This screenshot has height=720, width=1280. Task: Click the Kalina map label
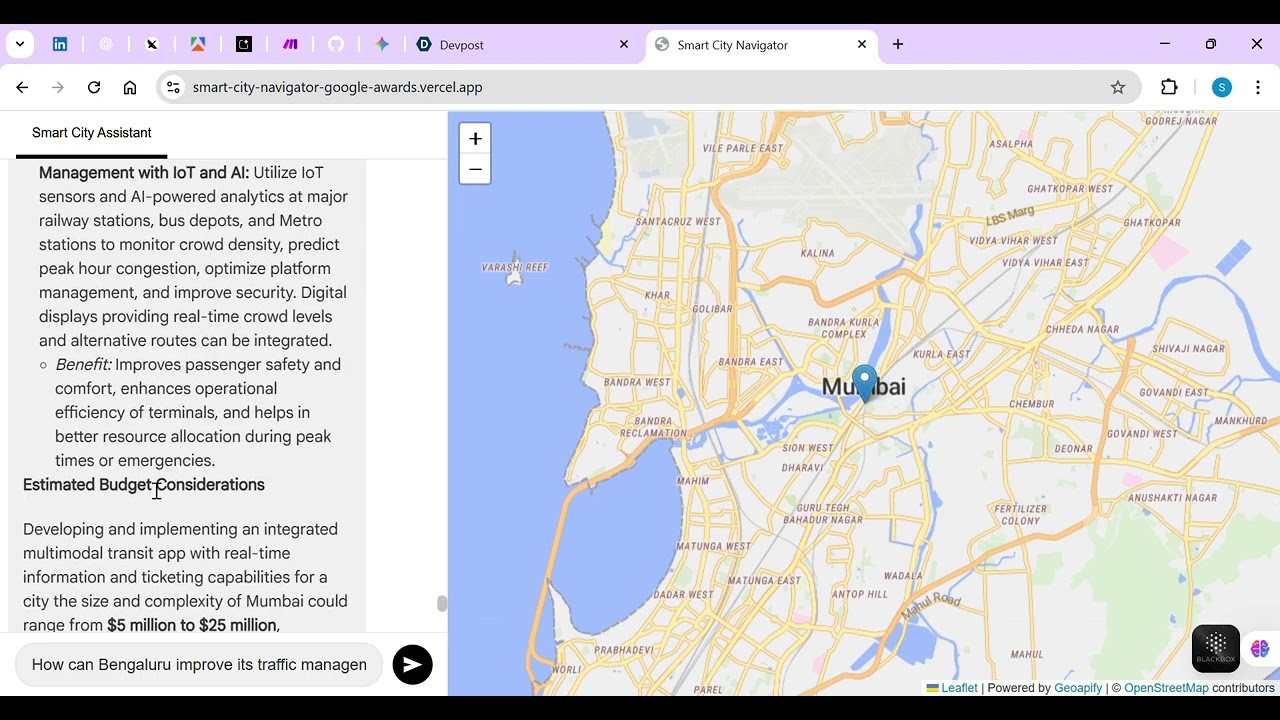[x=817, y=253]
